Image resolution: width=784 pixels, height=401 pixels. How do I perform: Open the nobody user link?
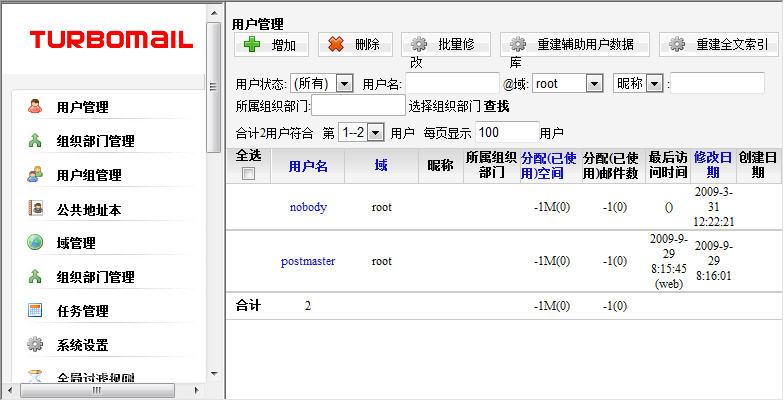pyautogui.click(x=308, y=207)
